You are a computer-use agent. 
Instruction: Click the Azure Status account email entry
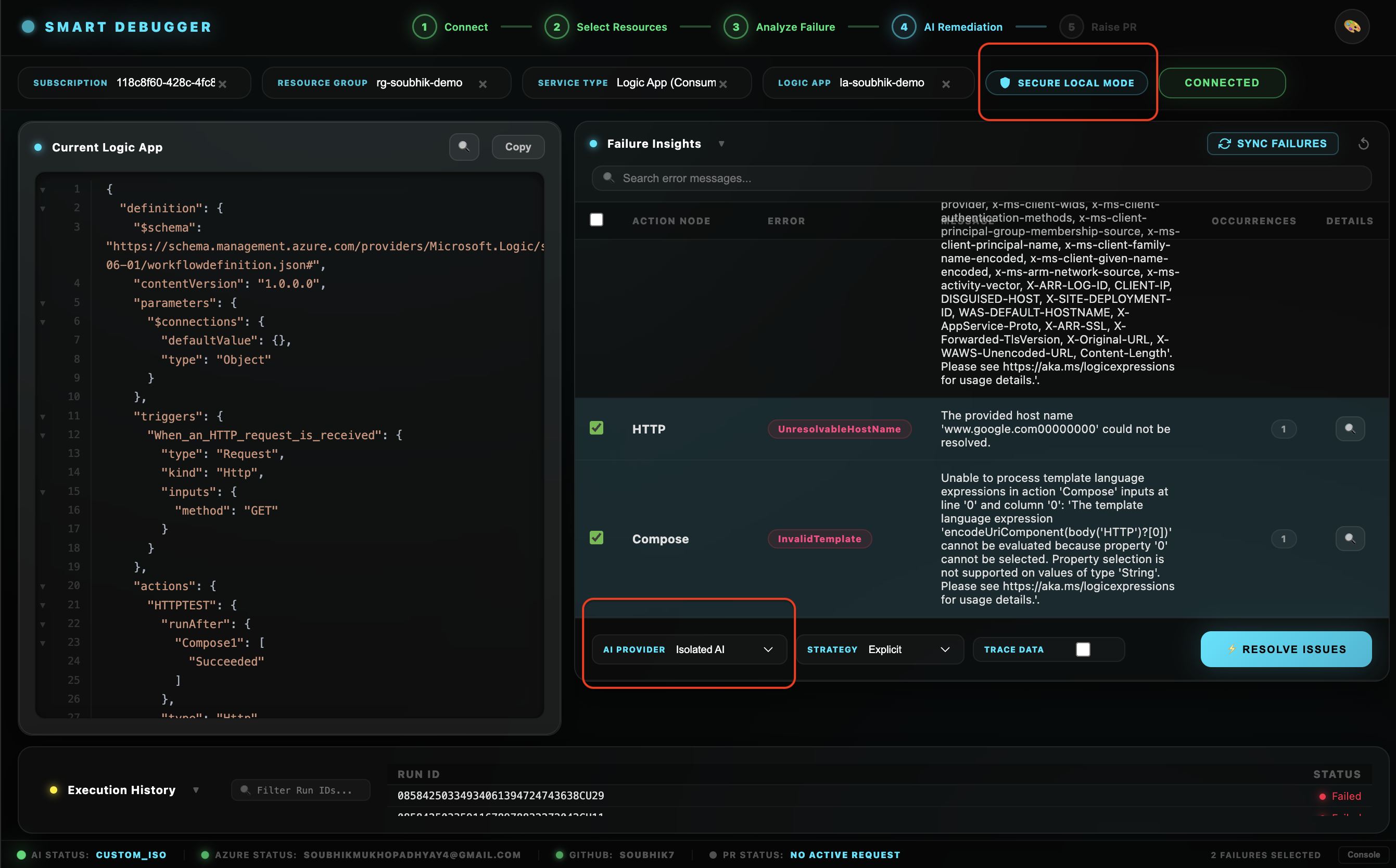pos(361,855)
